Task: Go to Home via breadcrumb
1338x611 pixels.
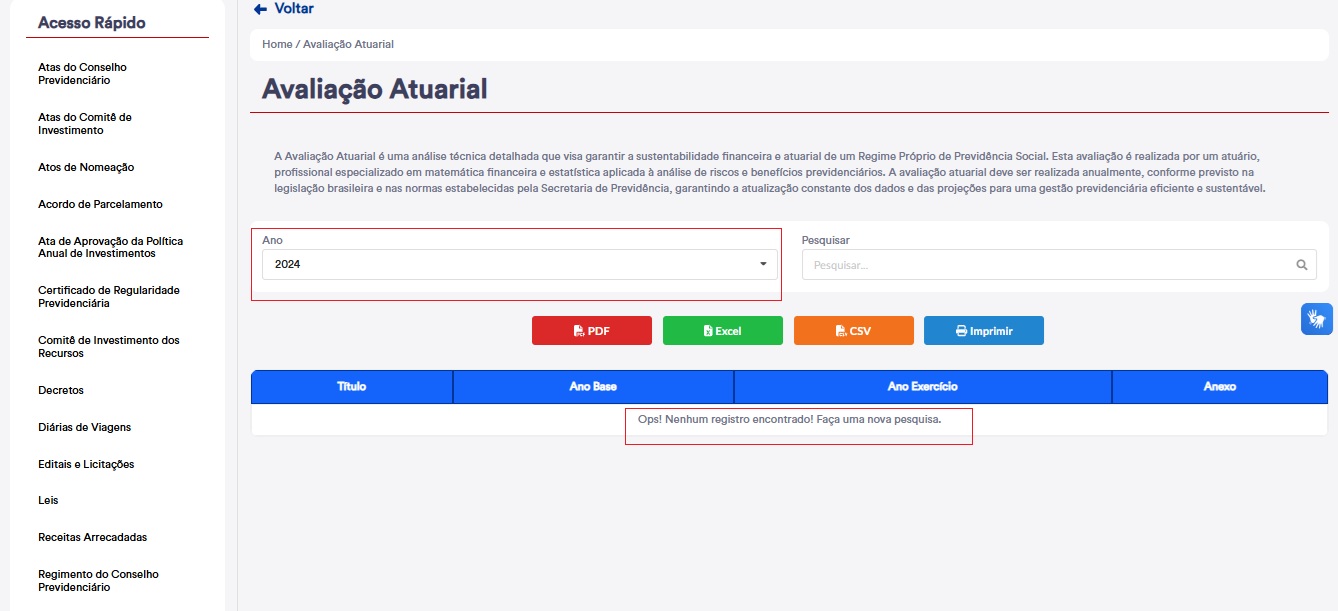Action: [x=276, y=45]
